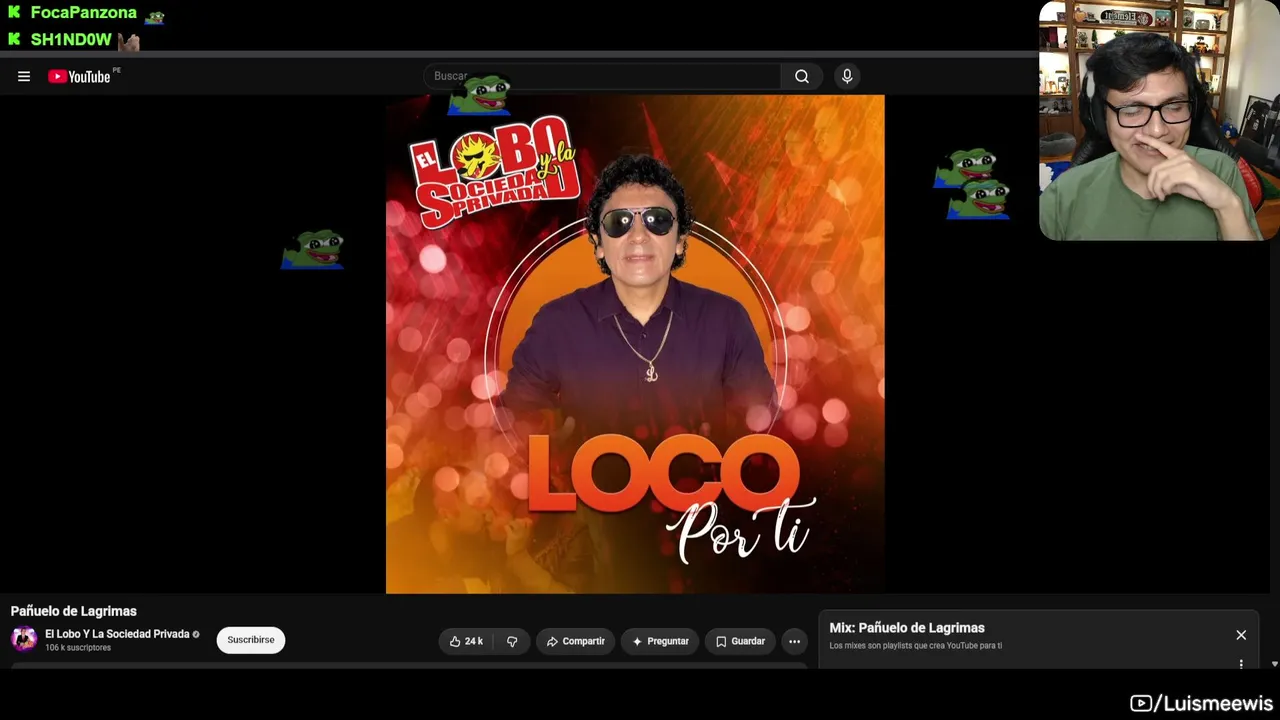Like the video with 24 k likes
Screen dimensions: 1280x720
tap(465, 641)
